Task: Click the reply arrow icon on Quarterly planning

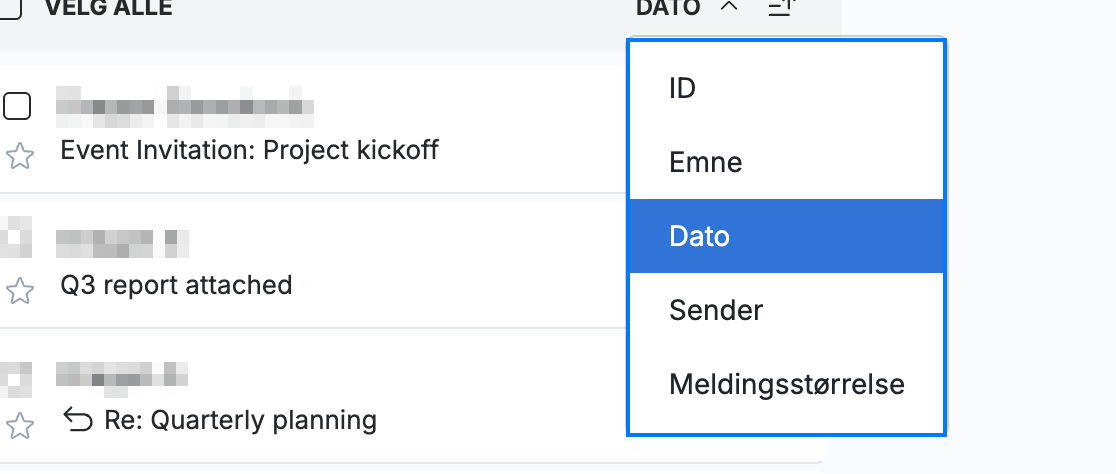Action: click(x=78, y=420)
